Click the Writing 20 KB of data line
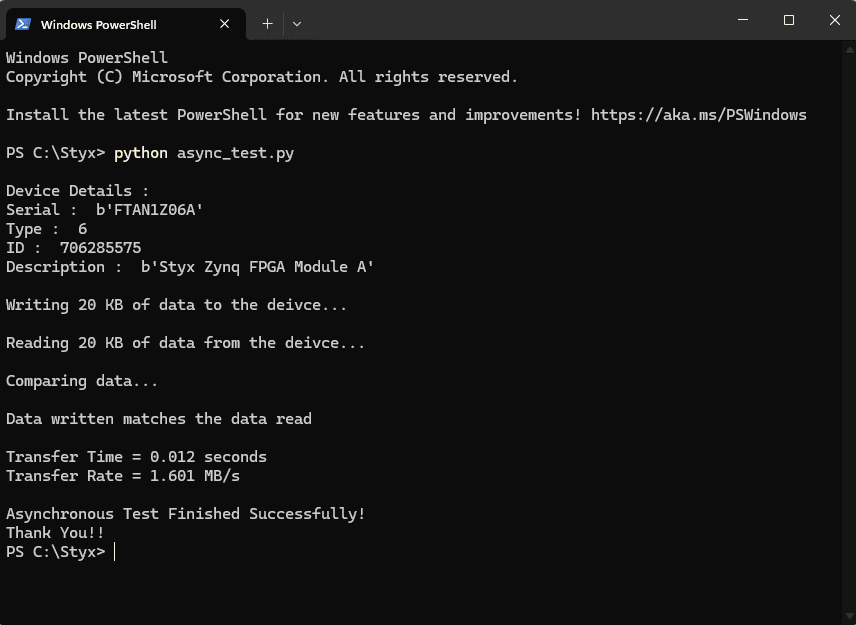The height and width of the screenshot is (625, 856). pos(176,305)
